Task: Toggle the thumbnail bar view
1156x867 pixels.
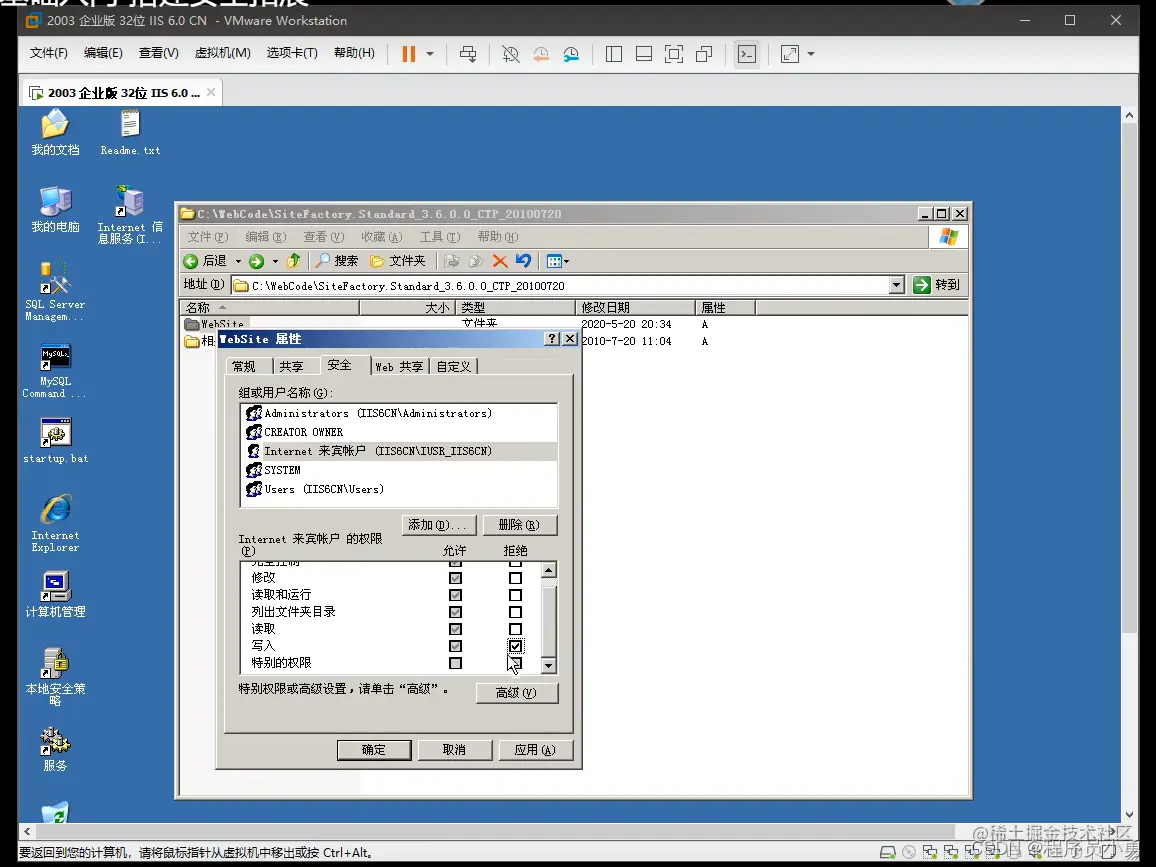Action: 644,54
